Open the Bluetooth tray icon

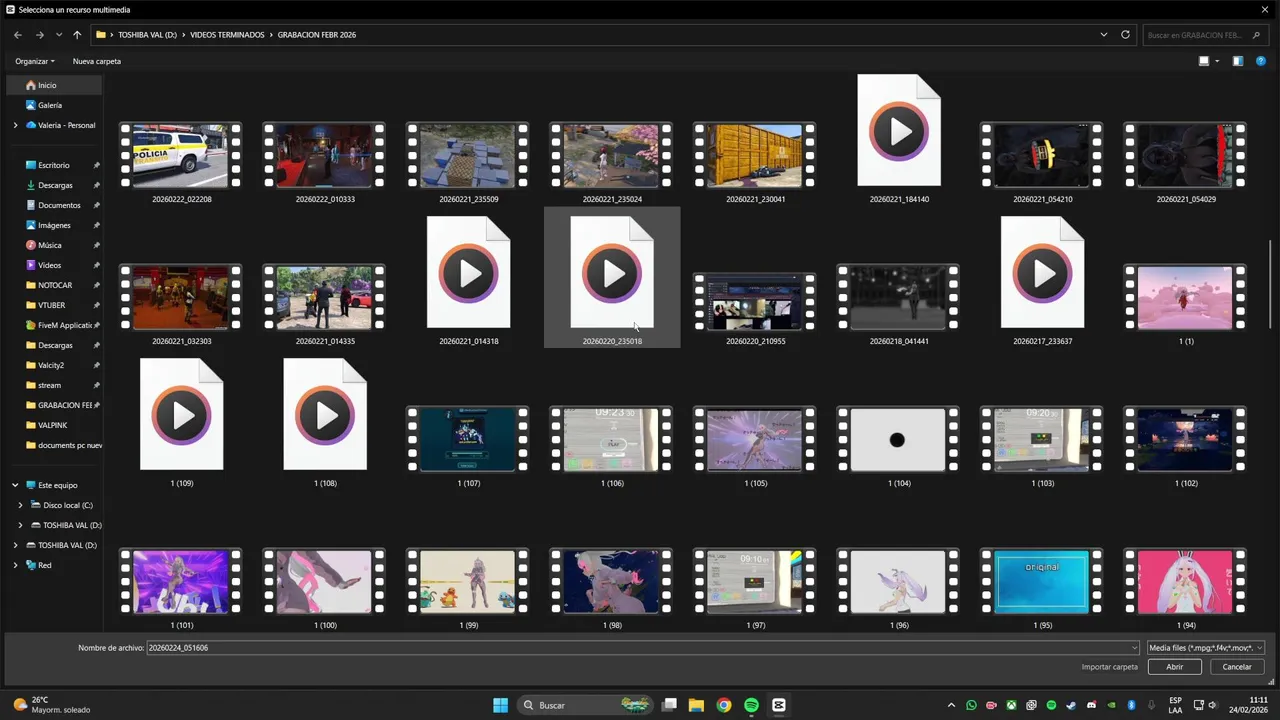click(x=1131, y=705)
